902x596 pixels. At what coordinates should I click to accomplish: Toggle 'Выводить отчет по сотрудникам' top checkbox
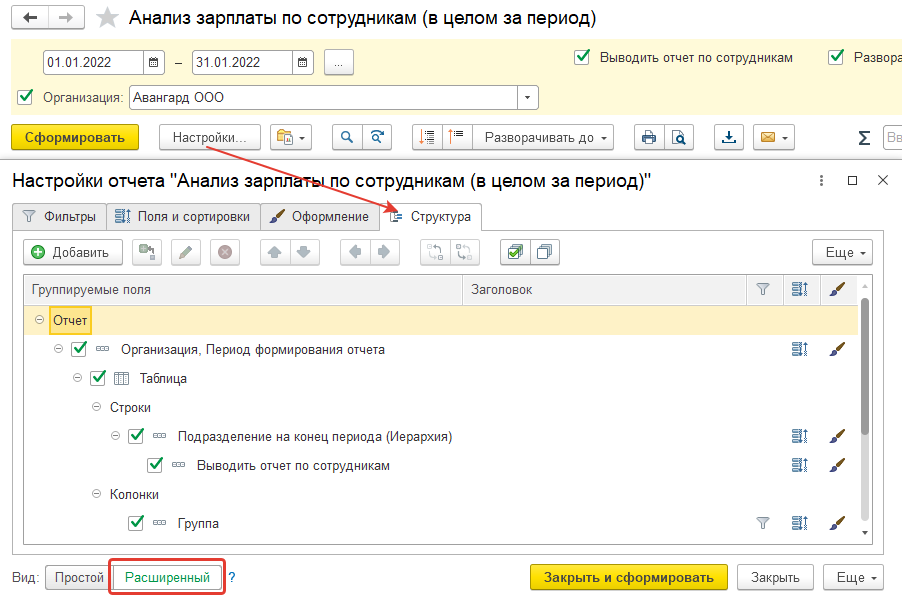click(x=581, y=58)
